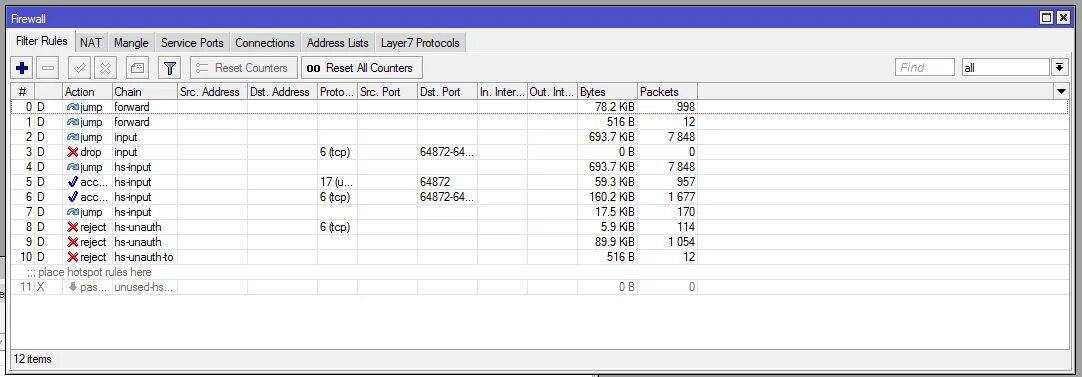Sort by the # column header
This screenshot has height=377, width=1082.
[22, 92]
